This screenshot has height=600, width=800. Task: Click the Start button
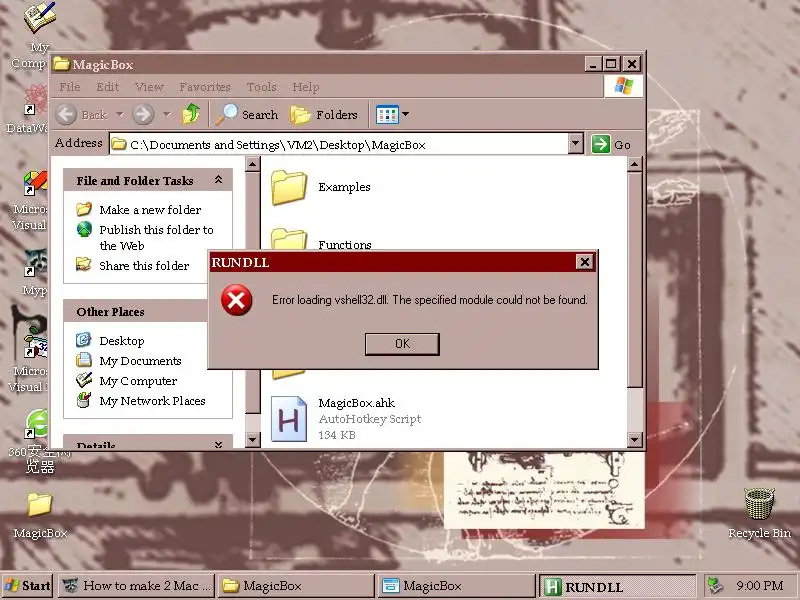coord(28,586)
